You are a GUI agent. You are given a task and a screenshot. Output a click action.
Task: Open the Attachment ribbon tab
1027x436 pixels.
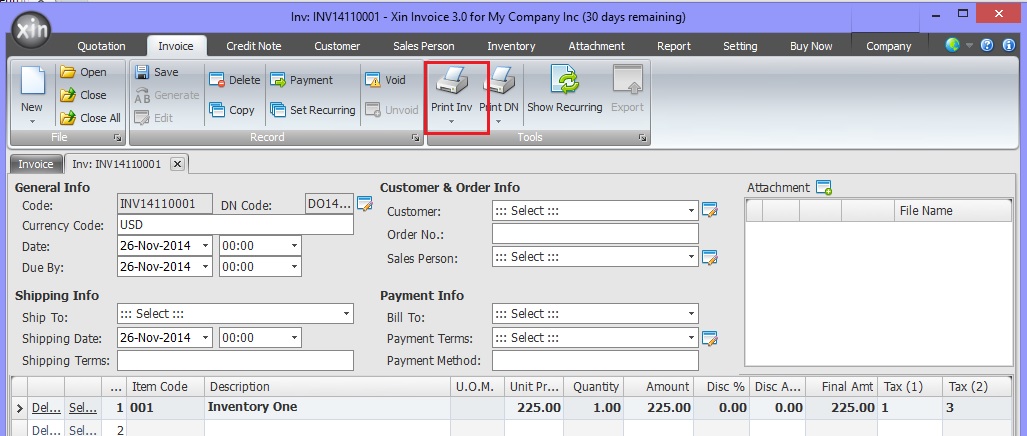[x=597, y=46]
